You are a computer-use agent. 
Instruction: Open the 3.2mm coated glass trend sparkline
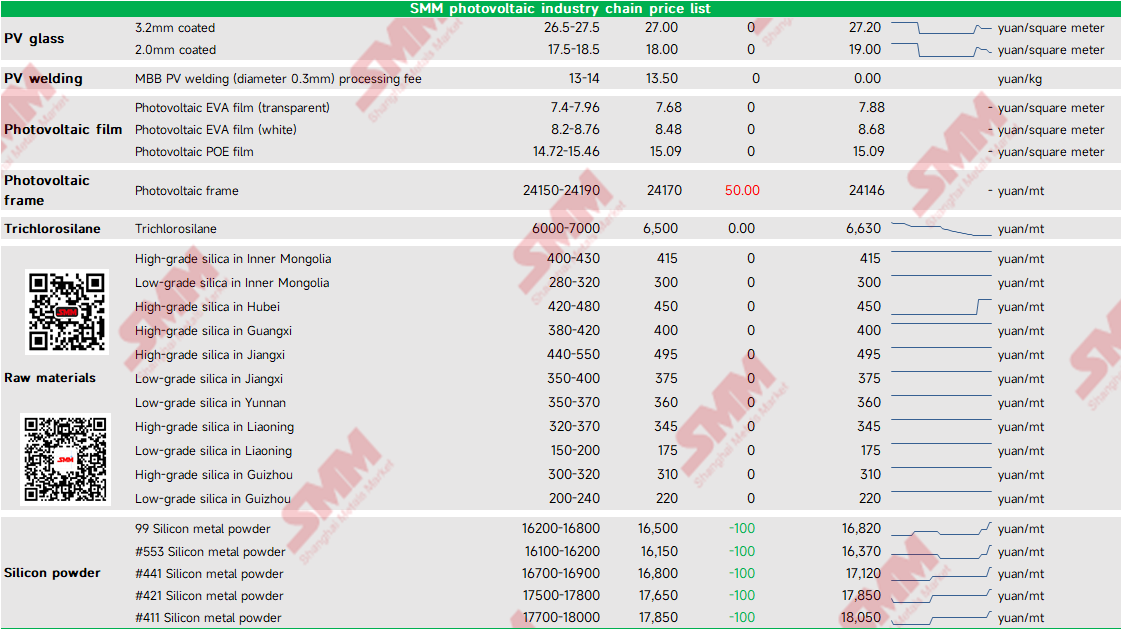pos(941,28)
